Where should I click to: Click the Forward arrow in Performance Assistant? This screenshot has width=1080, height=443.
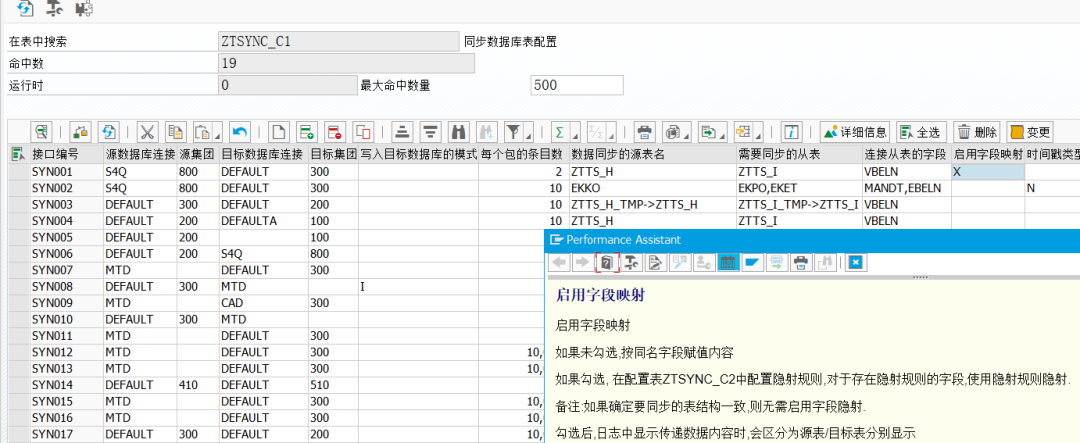[581, 262]
